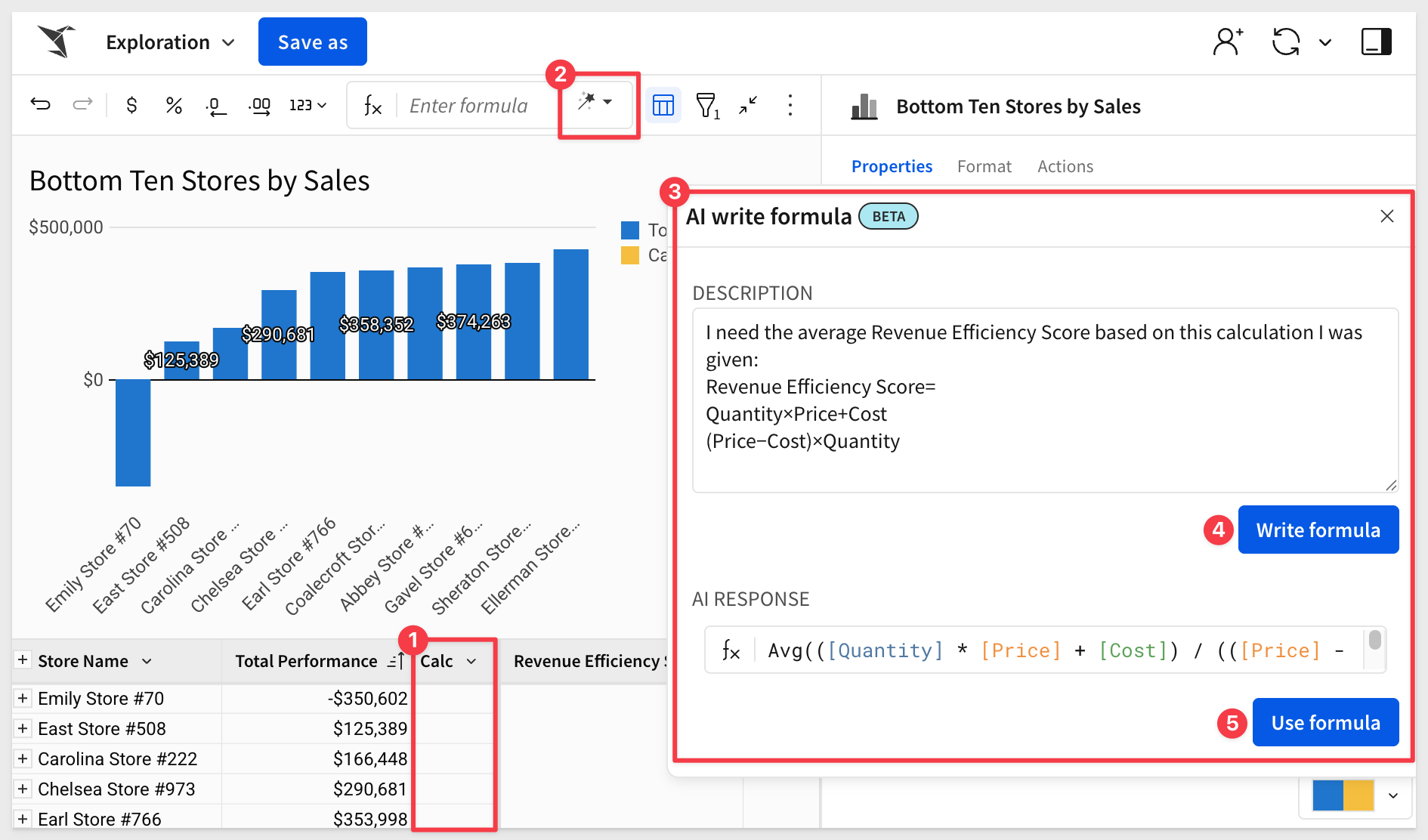
Task: Expand the Emily Store #70 row
Action: tap(23, 698)
